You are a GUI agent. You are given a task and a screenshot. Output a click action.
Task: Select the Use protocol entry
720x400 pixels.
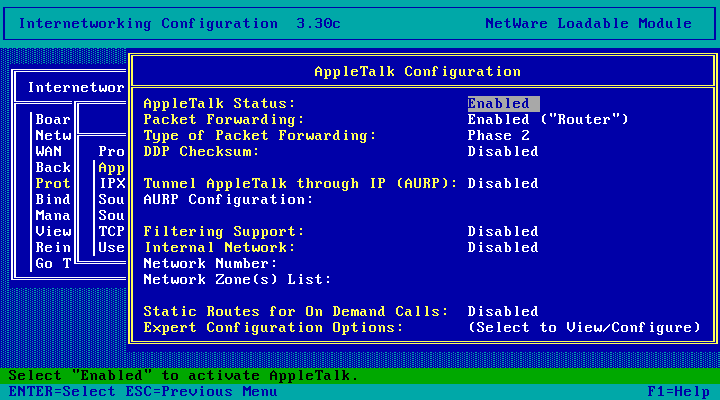click(112, 248)
